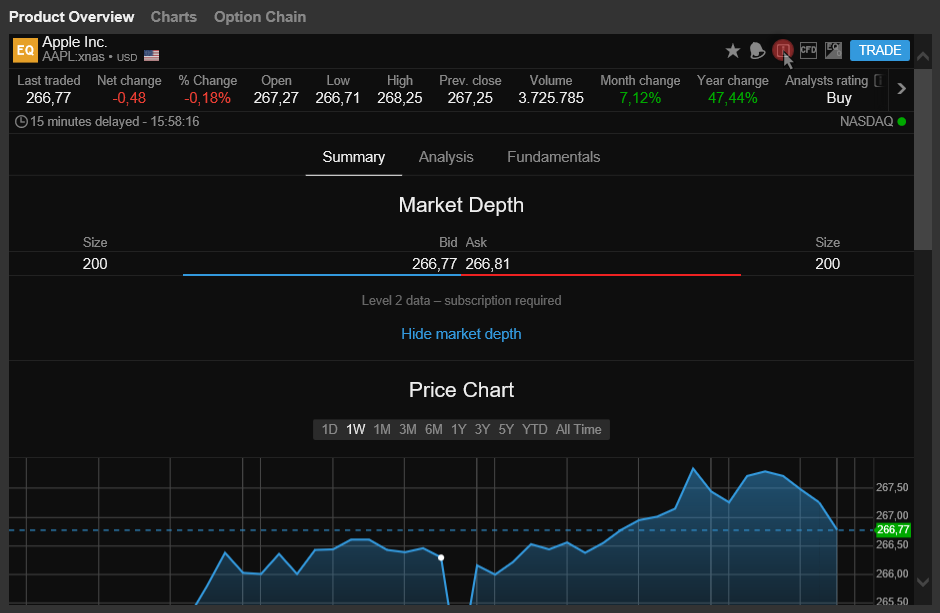This screenshot has height=613, width=940.
Task: Click the % Change value -0,18%
Action: tap(207, 98)
